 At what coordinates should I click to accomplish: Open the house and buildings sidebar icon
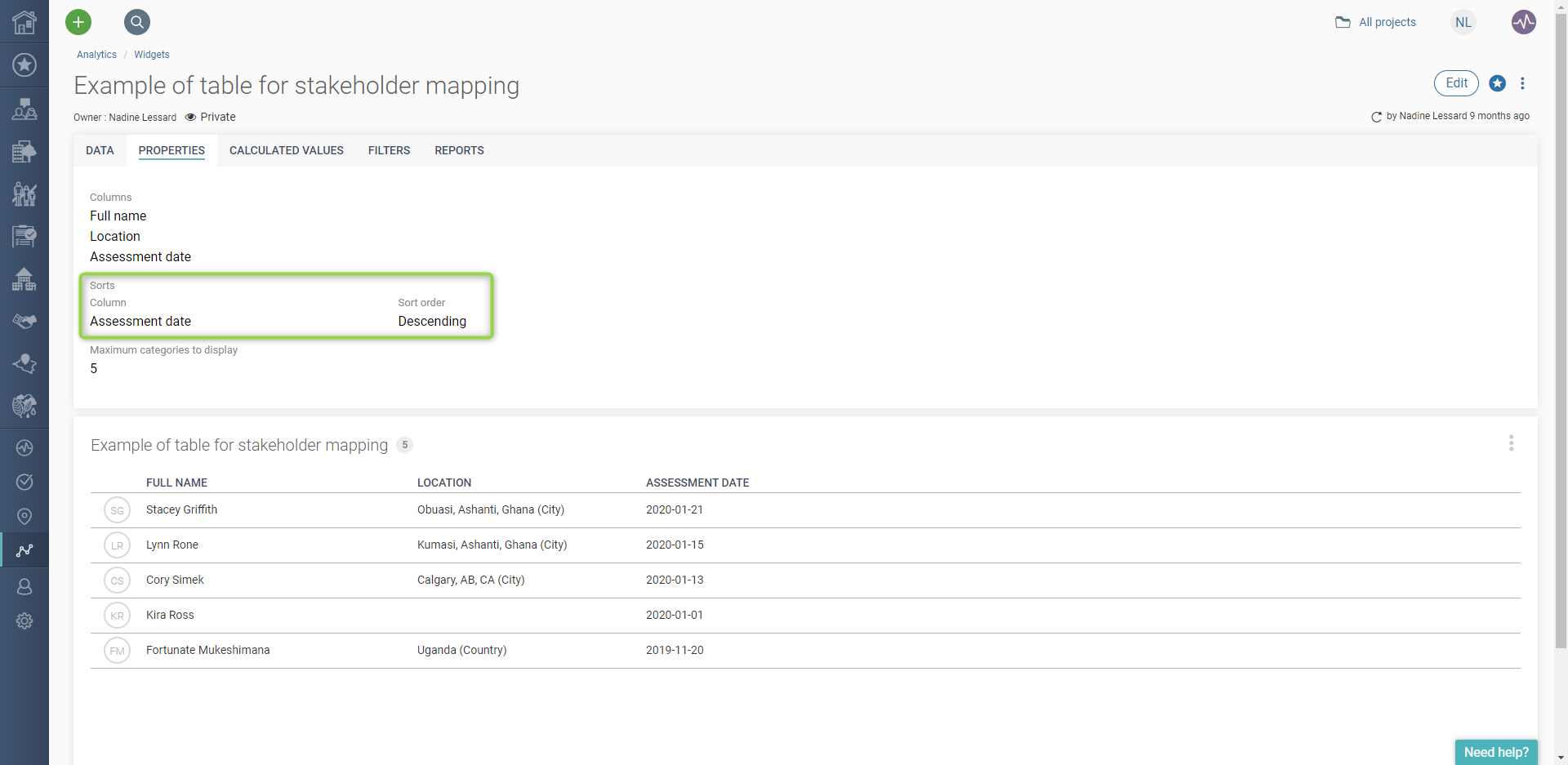(x=24, y=278)
